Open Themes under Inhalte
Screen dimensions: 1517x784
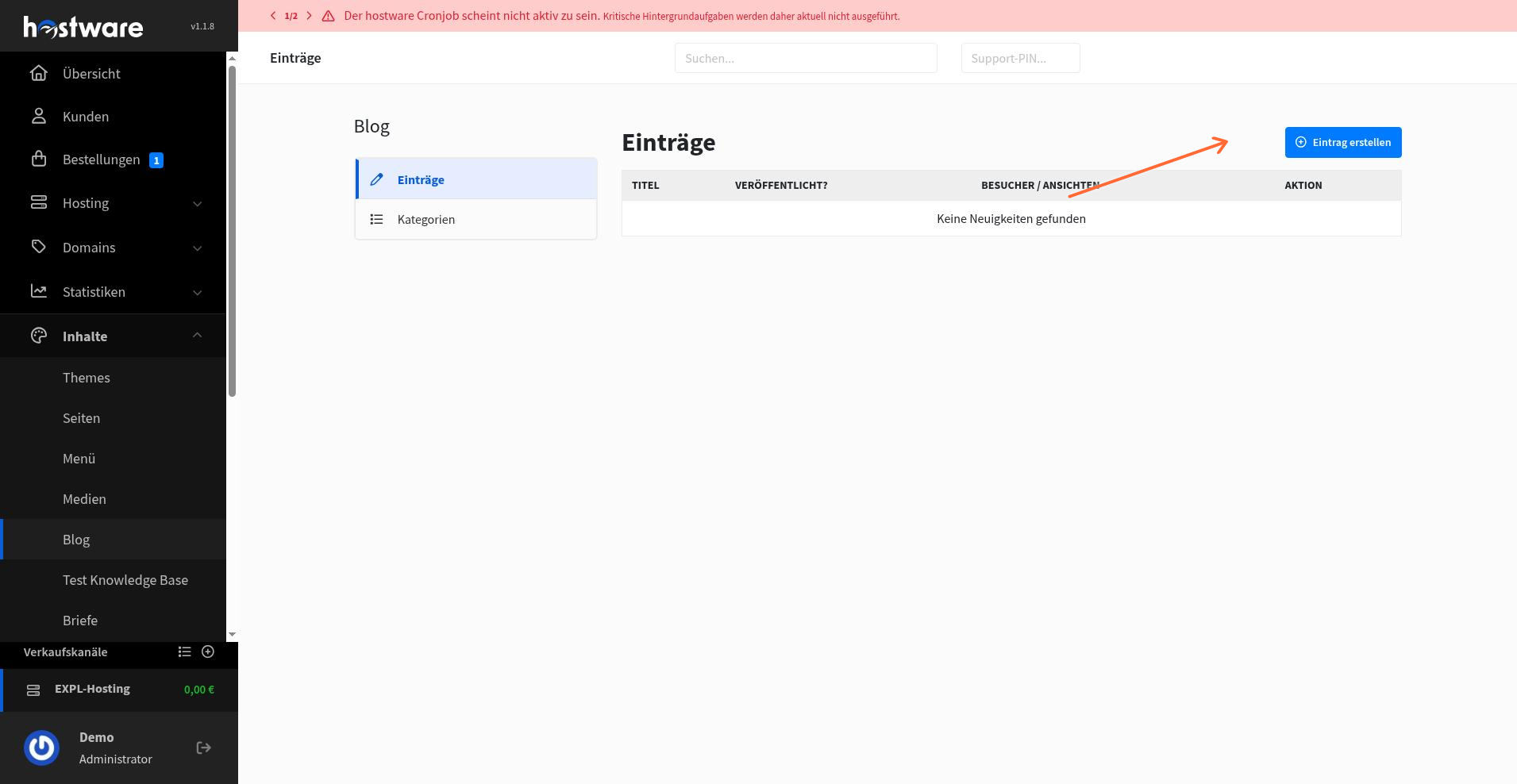tap(87, 378)
